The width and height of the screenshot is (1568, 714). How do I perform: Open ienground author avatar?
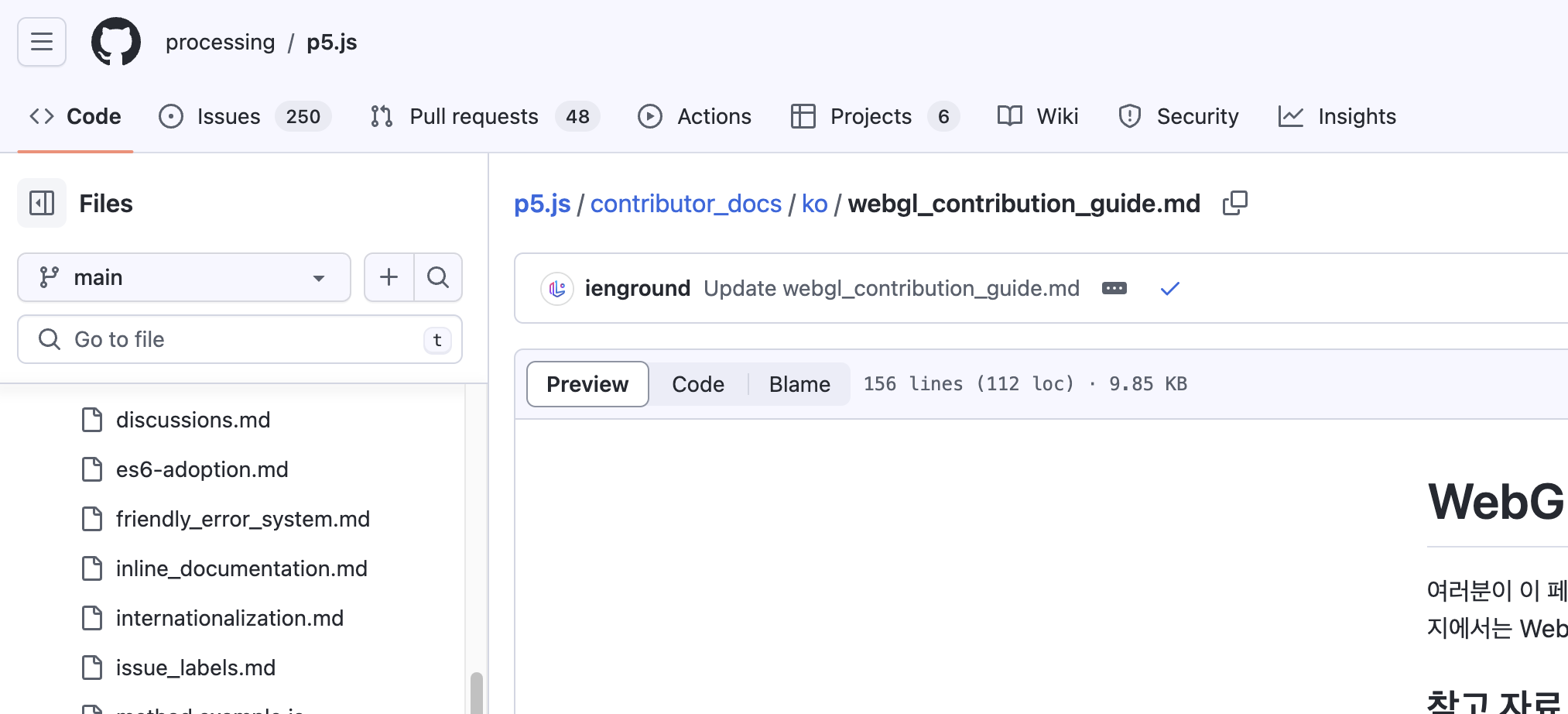coord(557,289)
